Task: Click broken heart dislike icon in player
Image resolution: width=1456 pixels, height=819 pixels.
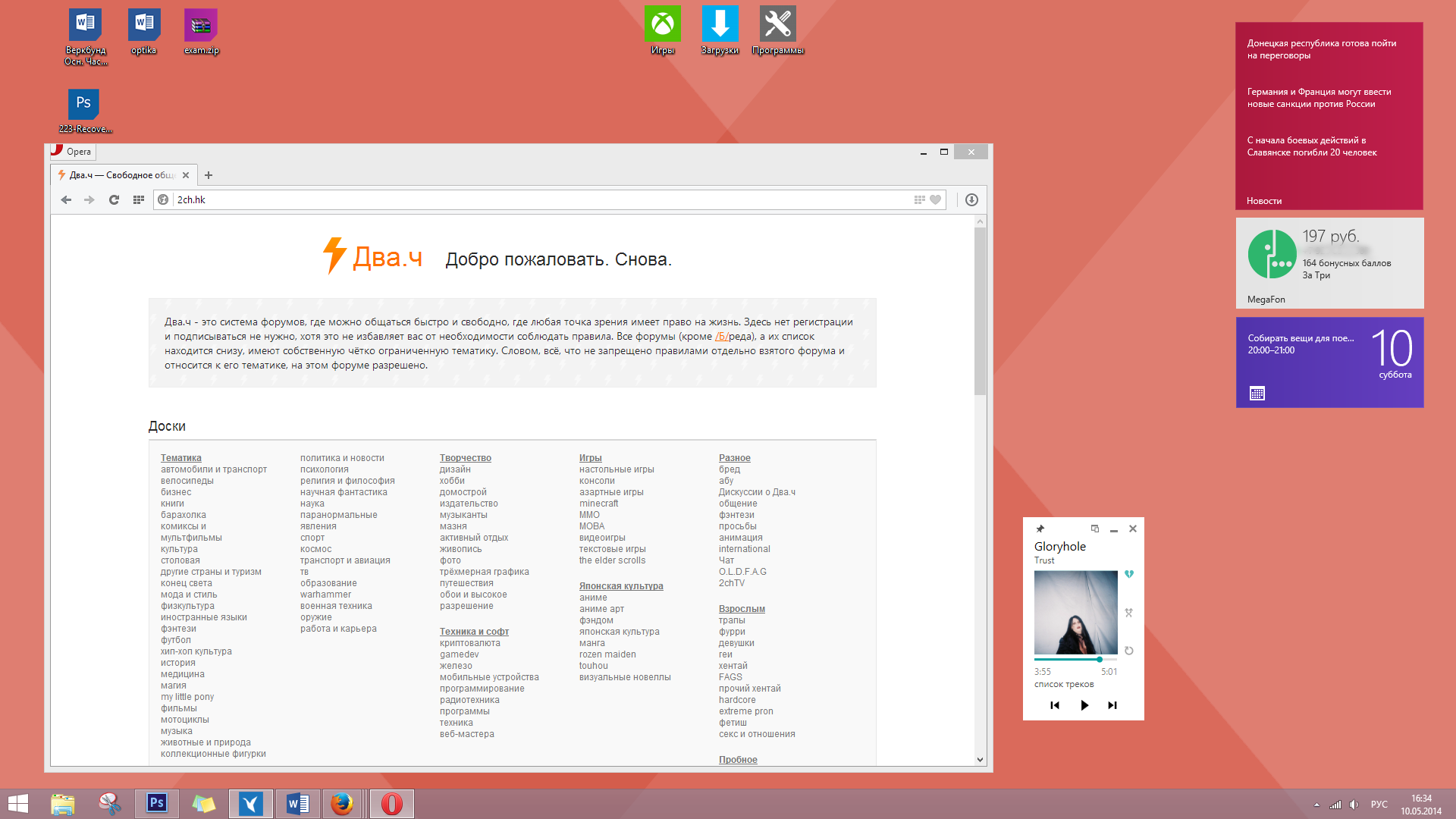Action: point(1128,575)
